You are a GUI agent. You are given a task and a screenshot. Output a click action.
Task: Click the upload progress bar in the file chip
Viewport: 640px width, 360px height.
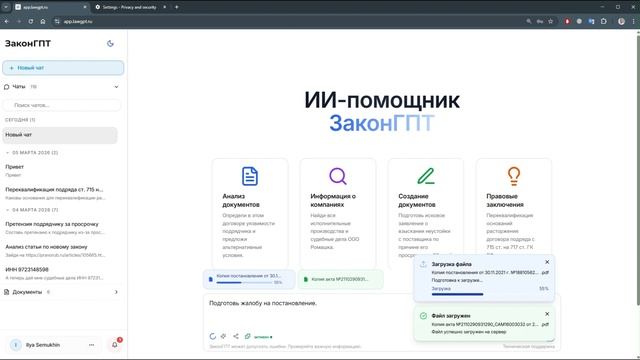(244, 282)
